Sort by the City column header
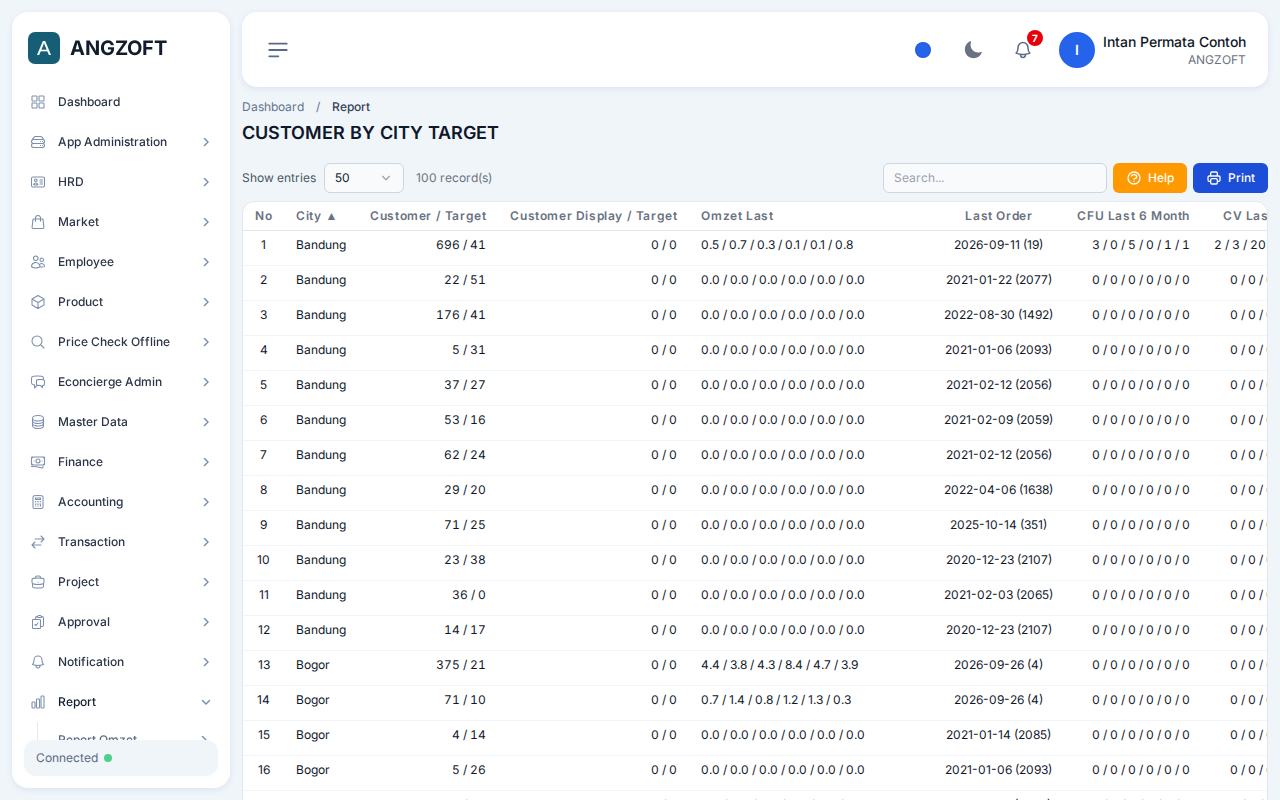 point(316,216)
